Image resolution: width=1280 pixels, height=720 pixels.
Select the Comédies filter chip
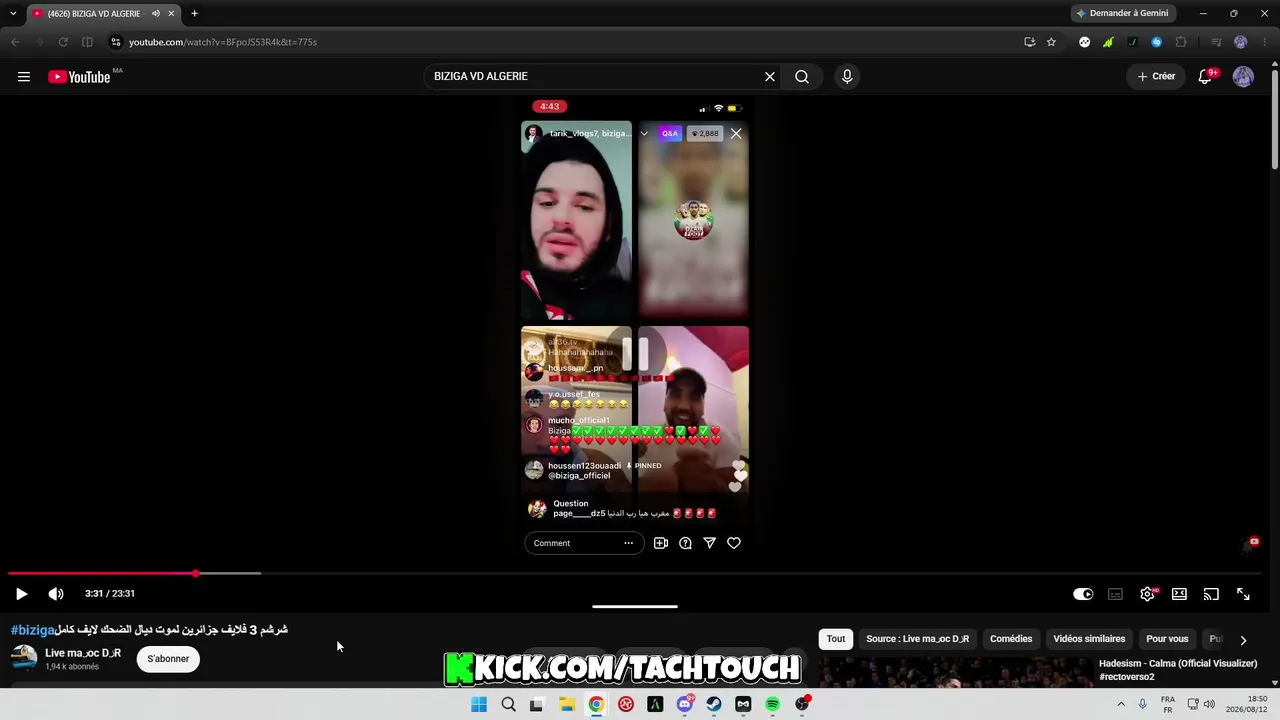pyautogui.click(x=1011, y=639)
